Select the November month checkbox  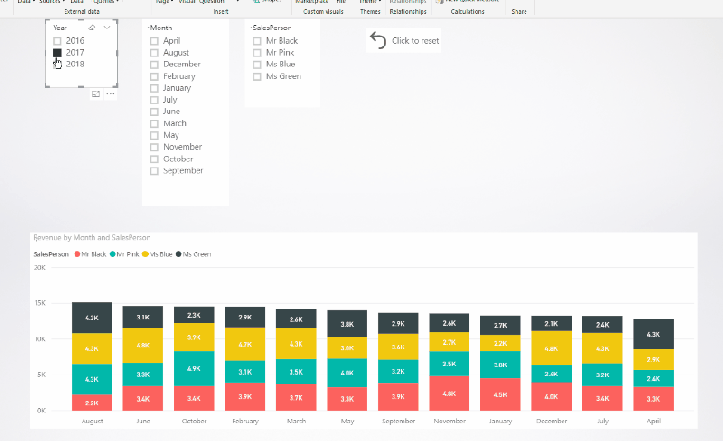point(154,147)
